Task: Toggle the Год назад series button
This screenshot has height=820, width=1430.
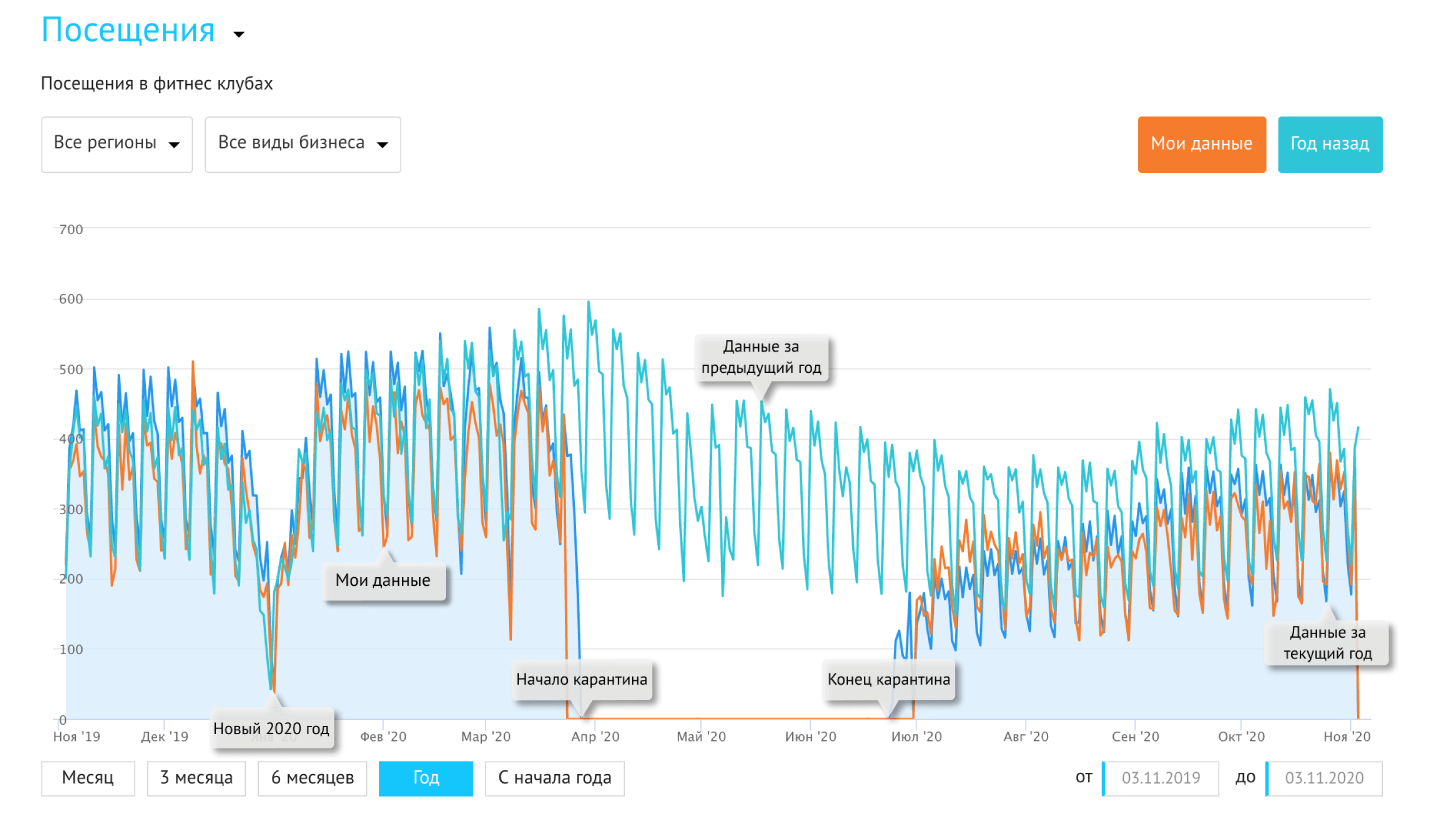Action: pyautogui.click(x=1330, y=145)
